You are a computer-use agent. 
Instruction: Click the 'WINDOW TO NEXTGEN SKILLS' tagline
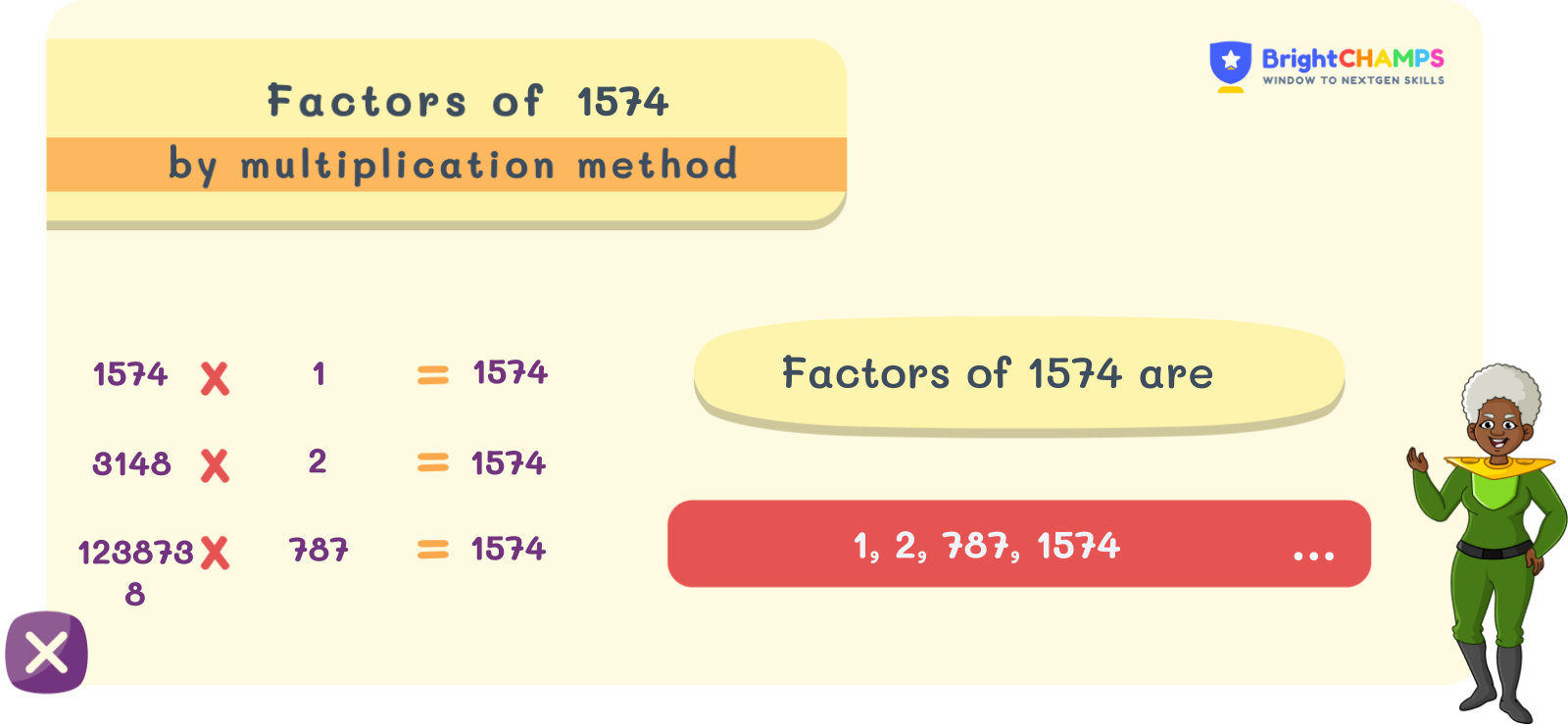tap(1352, 80)
